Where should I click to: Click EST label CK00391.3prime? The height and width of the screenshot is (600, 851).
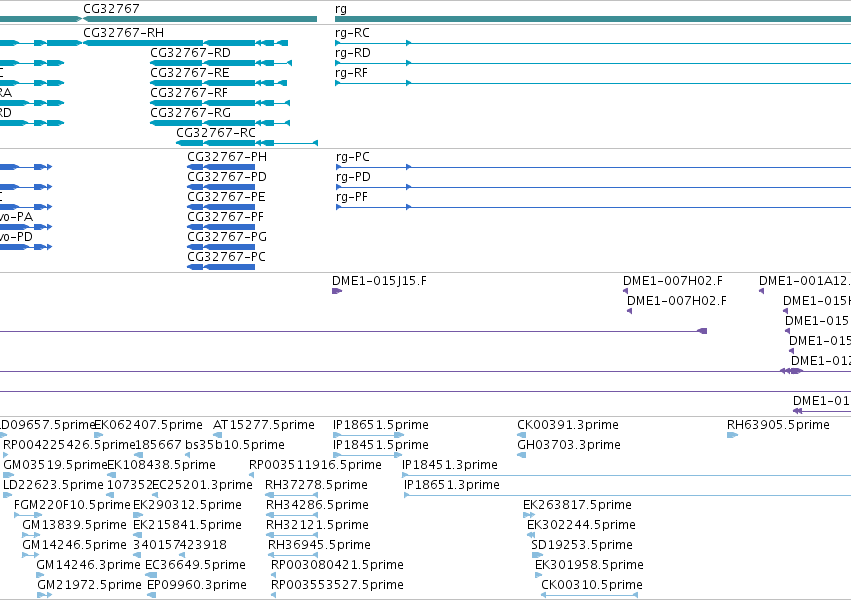568,425
